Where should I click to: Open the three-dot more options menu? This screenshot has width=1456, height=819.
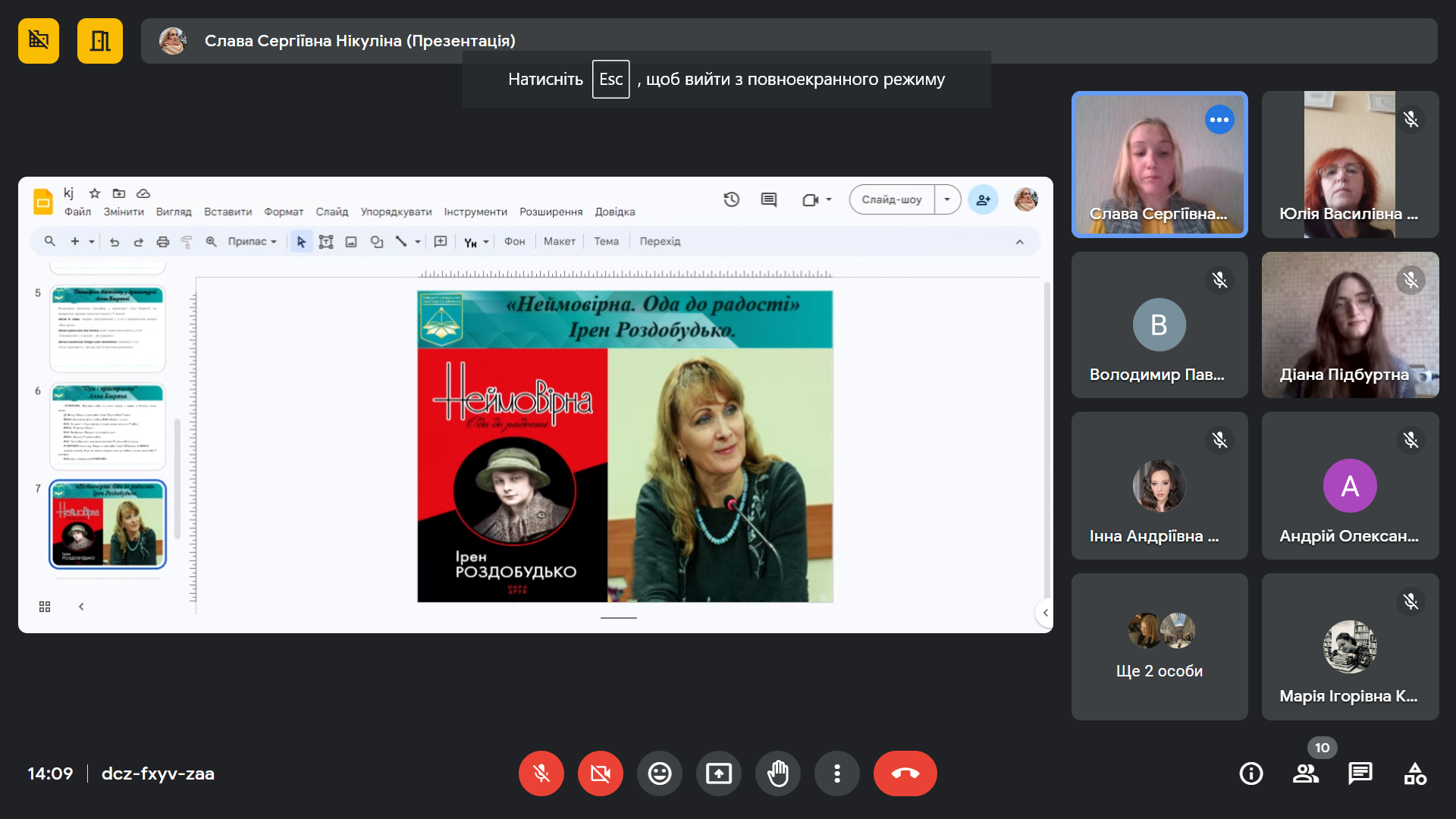point(836,773)
